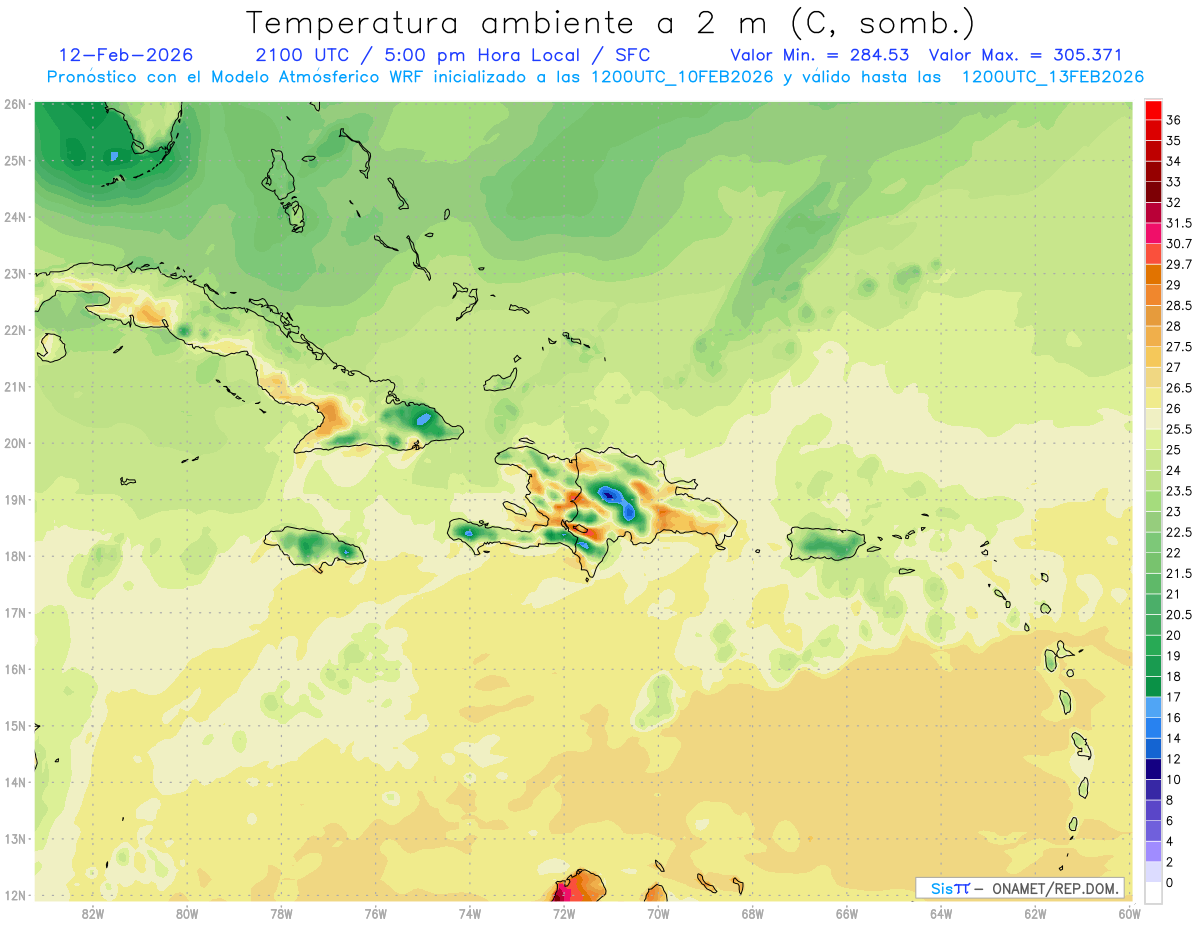Click the 26N latitude label
The width and height of the screenshot is (1200, 927).
[x=15, y=104]
